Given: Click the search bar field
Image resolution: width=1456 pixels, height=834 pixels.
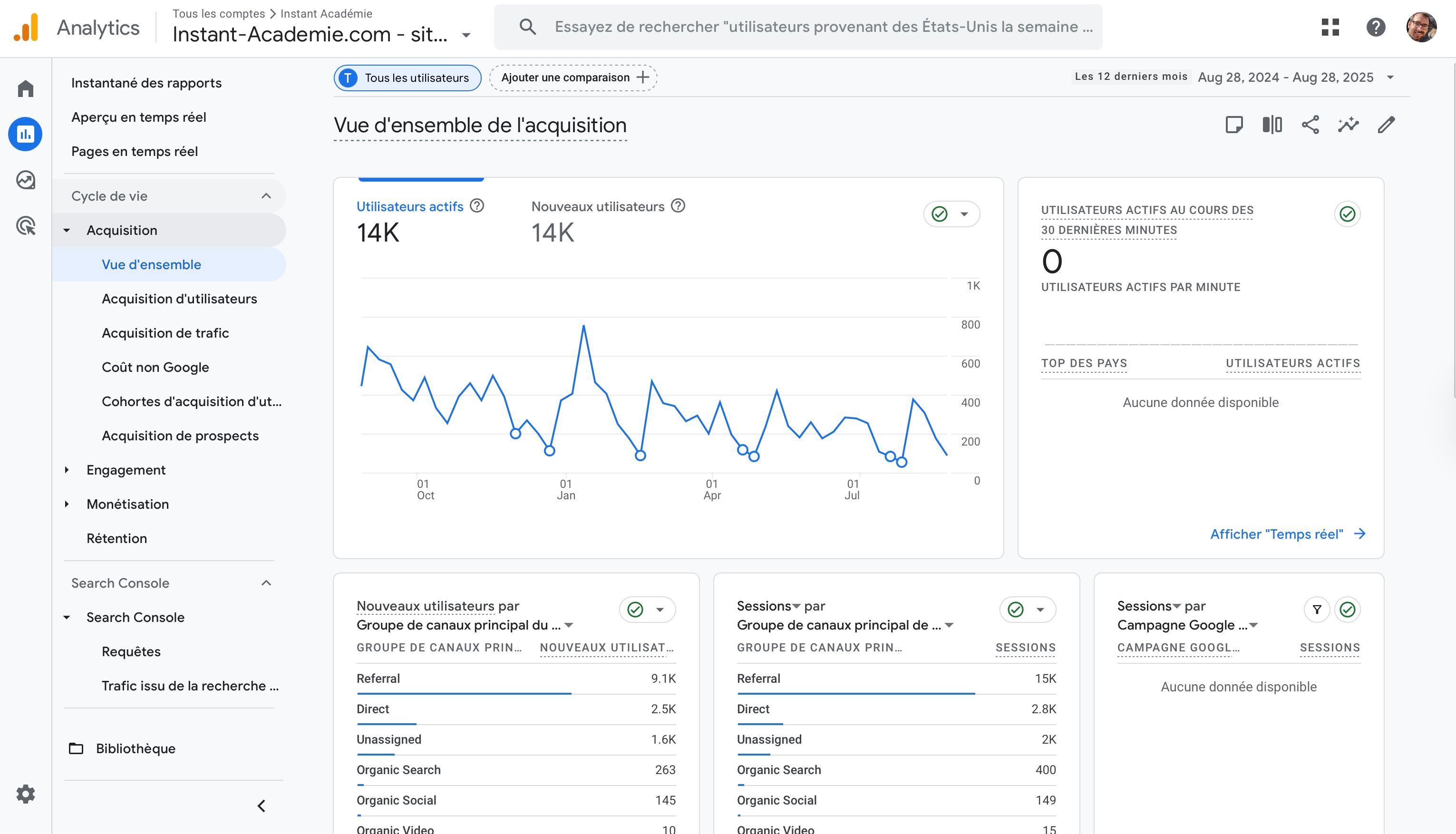Looking at the screenshot, I should click(823, 27).
